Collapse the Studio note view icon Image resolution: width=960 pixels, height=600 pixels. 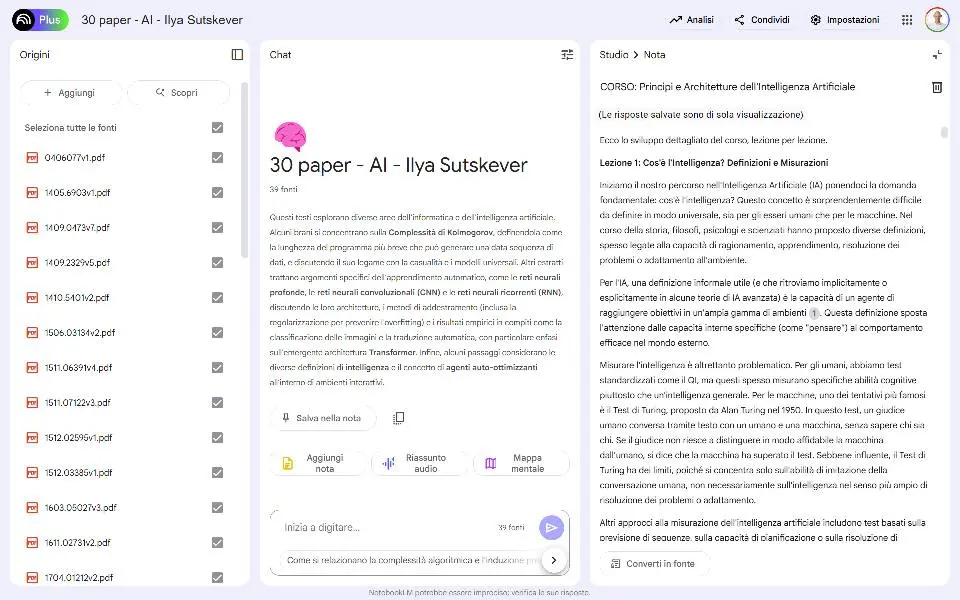(x=937, y=54)
